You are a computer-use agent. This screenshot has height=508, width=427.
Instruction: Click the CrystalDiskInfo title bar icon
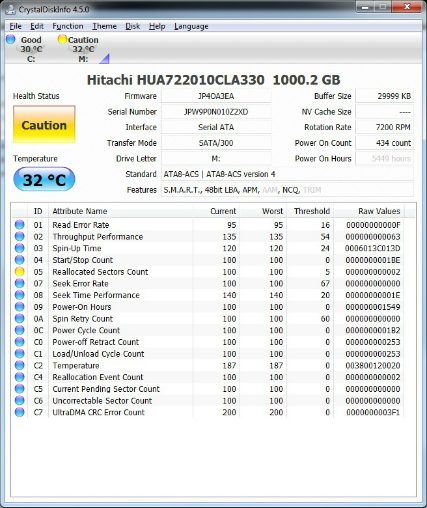[x=11, y=9]
